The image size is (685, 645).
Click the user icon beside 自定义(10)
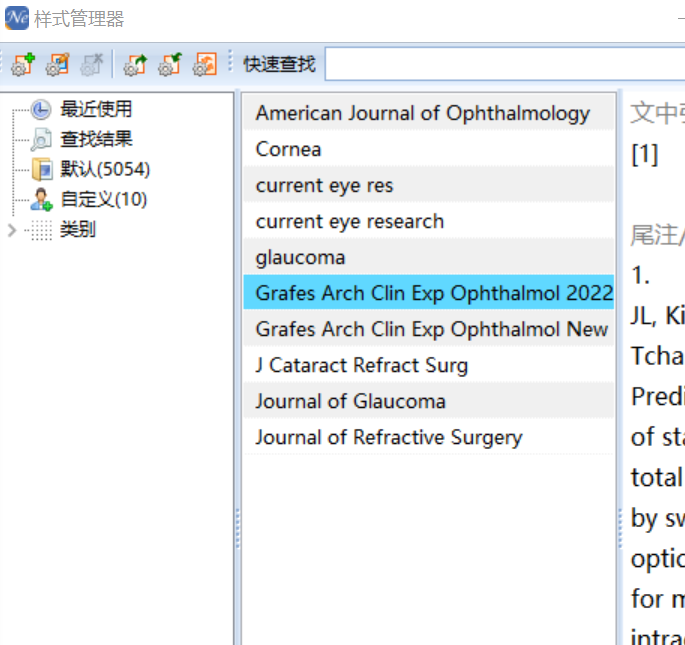pyautogui.click(x=42, y=200)
